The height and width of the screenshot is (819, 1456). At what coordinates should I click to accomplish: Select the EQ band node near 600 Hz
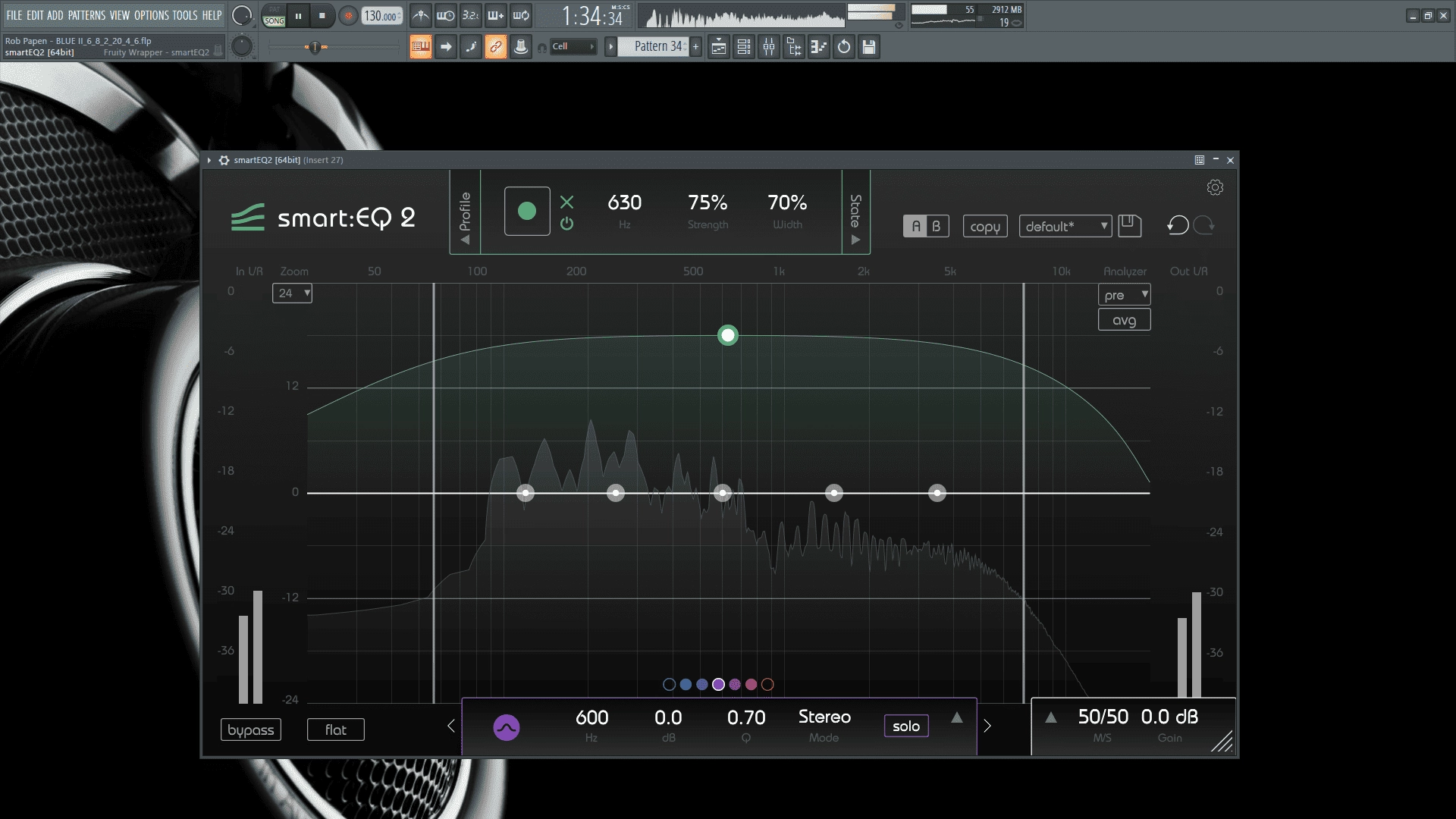(723, 493)
